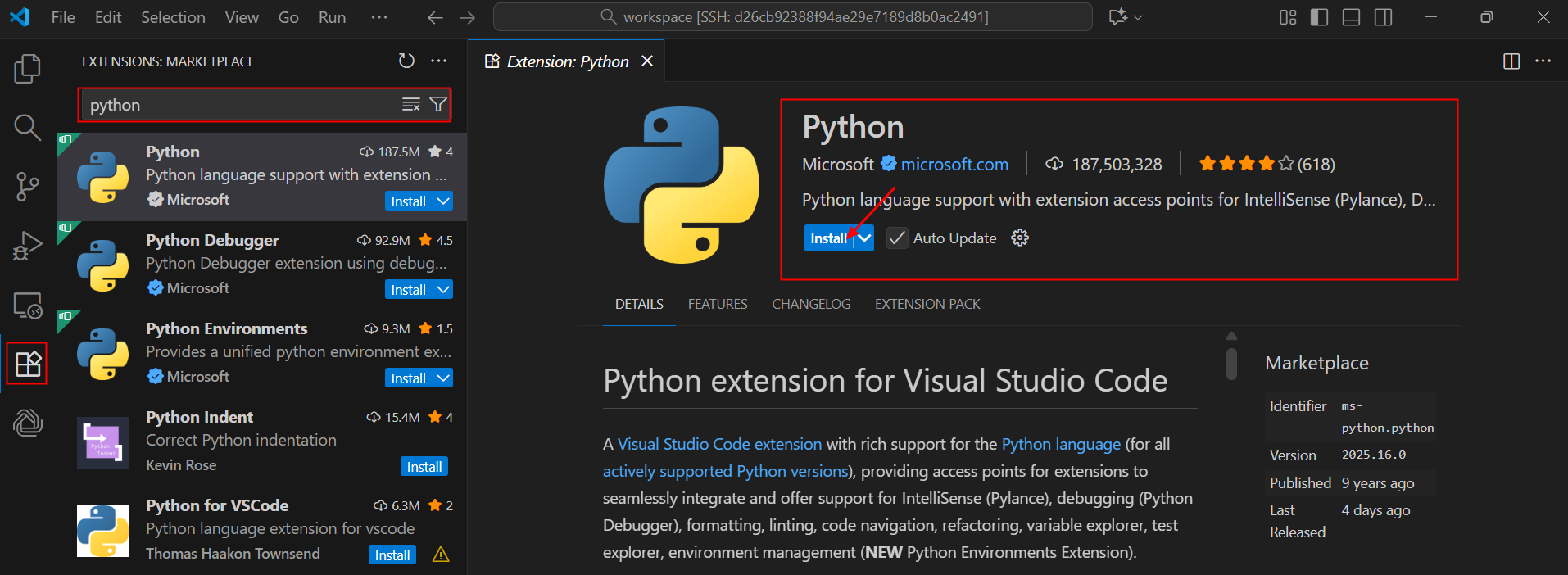Open the Selection menu
This screenshot has width=1568, height=575.
(x=173, y=17)
